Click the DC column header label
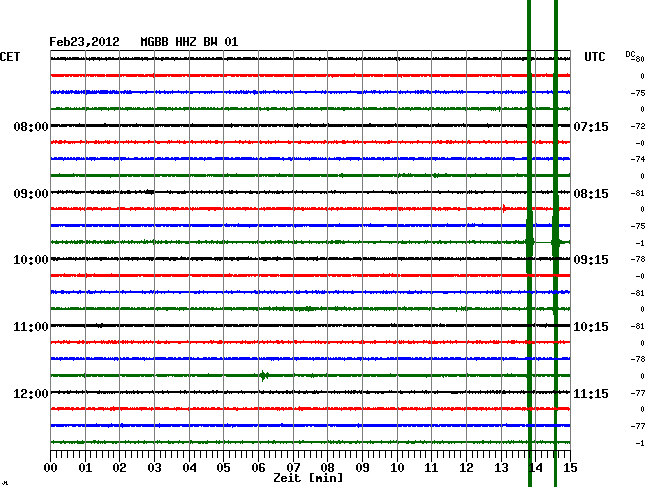Viewport: 650px width, 494px height. [630, 54]
